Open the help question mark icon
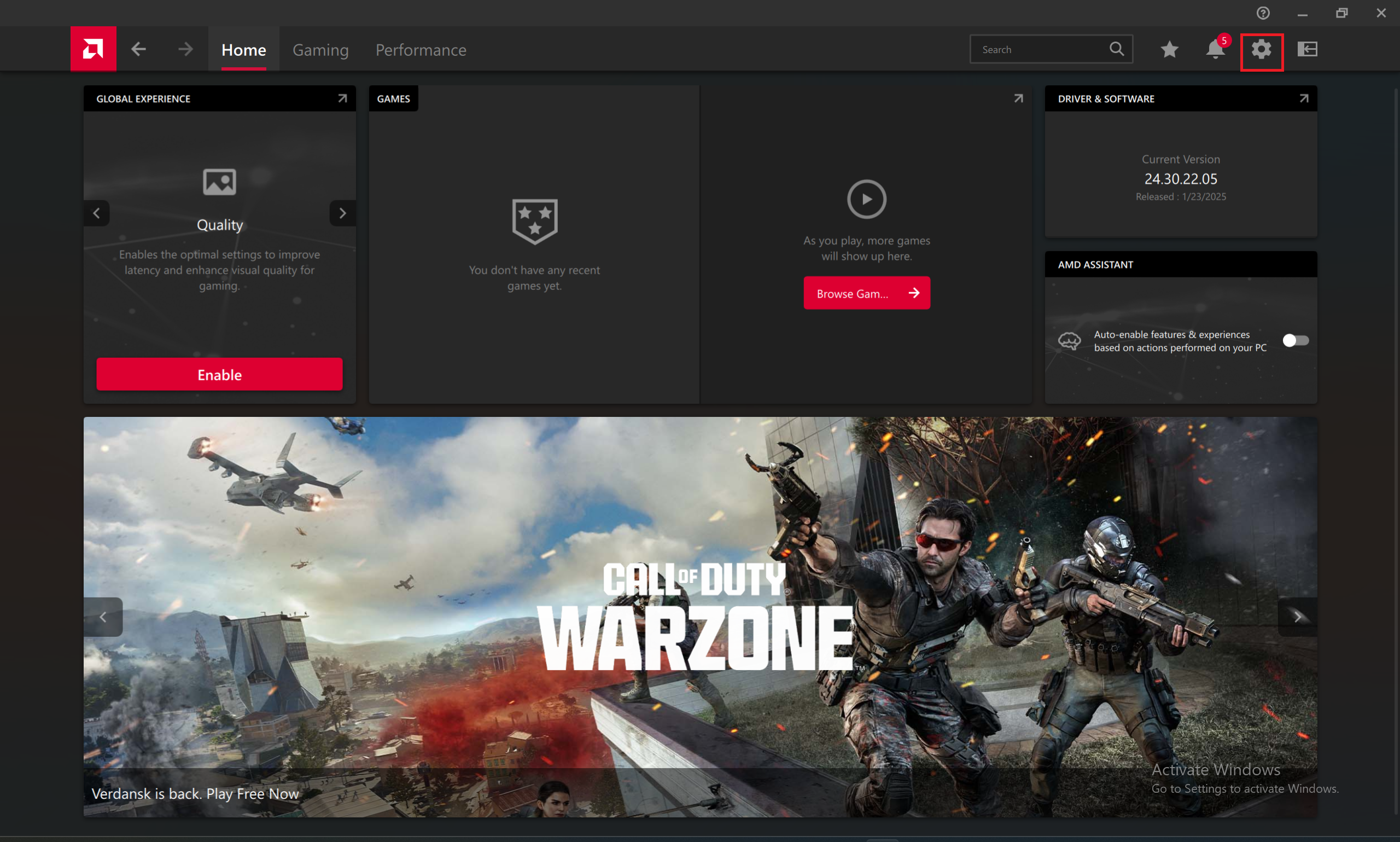Viewport: 1400px width, 842px height. click(1263, 13)
